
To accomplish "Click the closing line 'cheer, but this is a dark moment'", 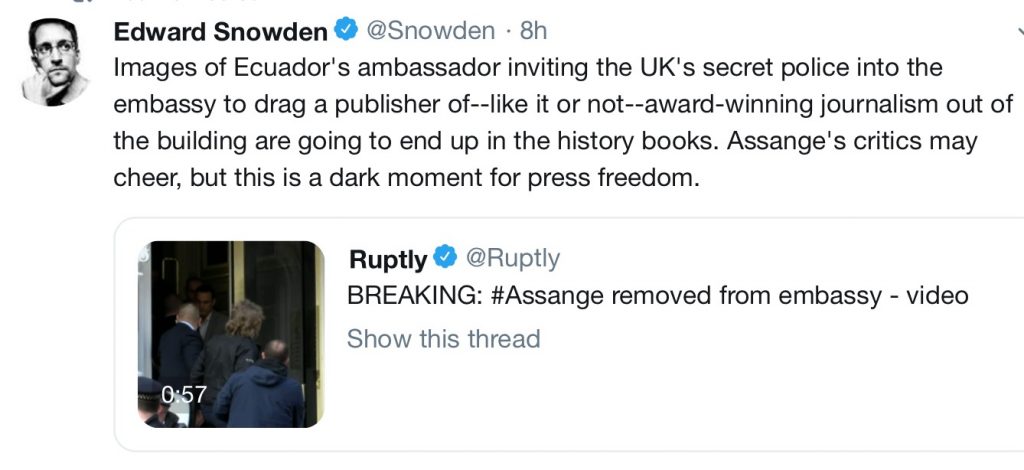I will point(406,178).
